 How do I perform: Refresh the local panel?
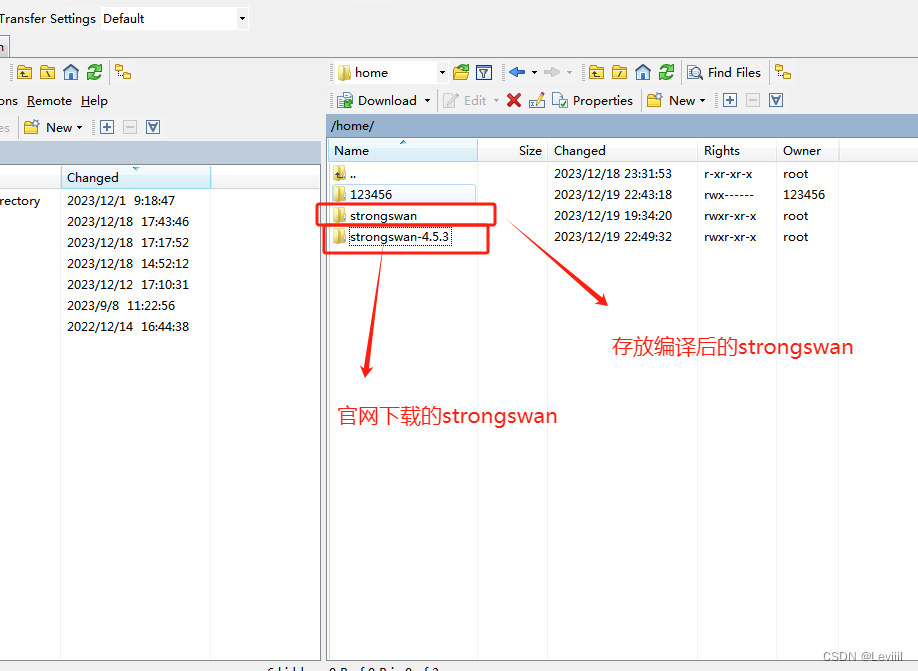[x=94, y=73]
